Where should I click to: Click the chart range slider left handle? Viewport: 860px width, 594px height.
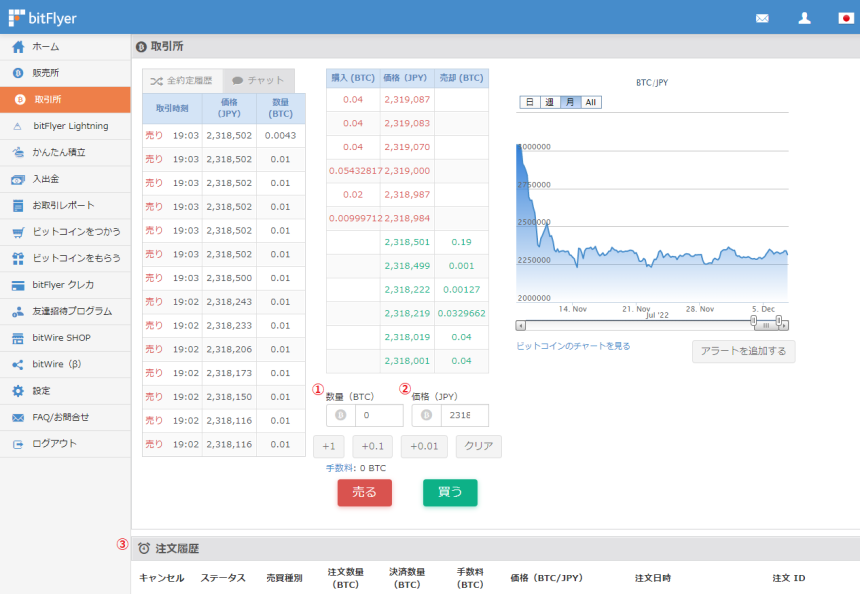(x=754, y=320)
